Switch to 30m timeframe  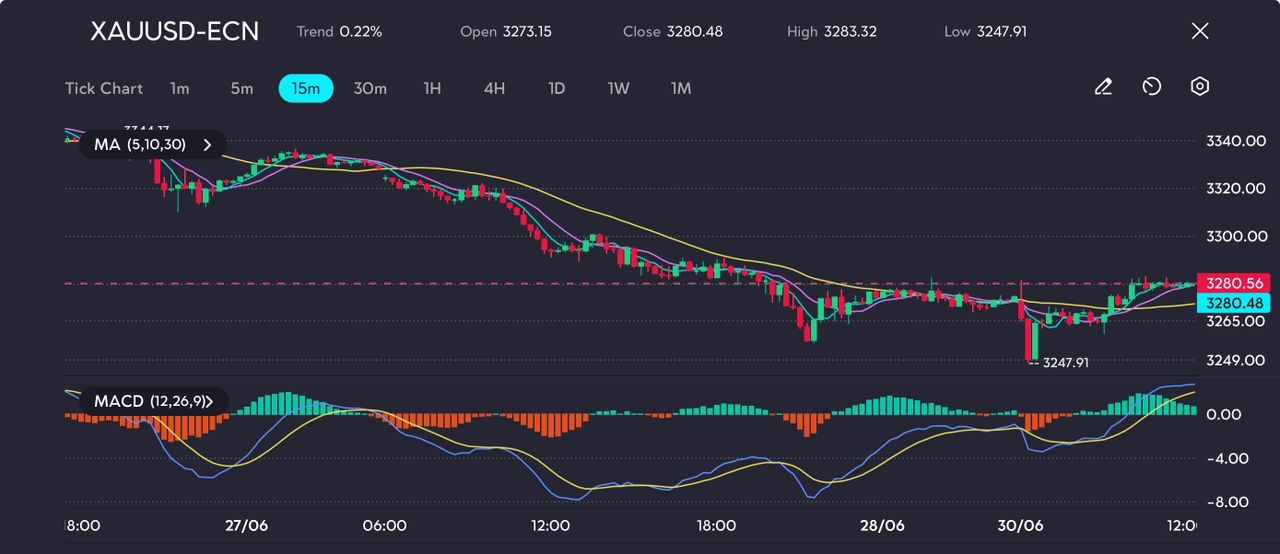(370, 88)
